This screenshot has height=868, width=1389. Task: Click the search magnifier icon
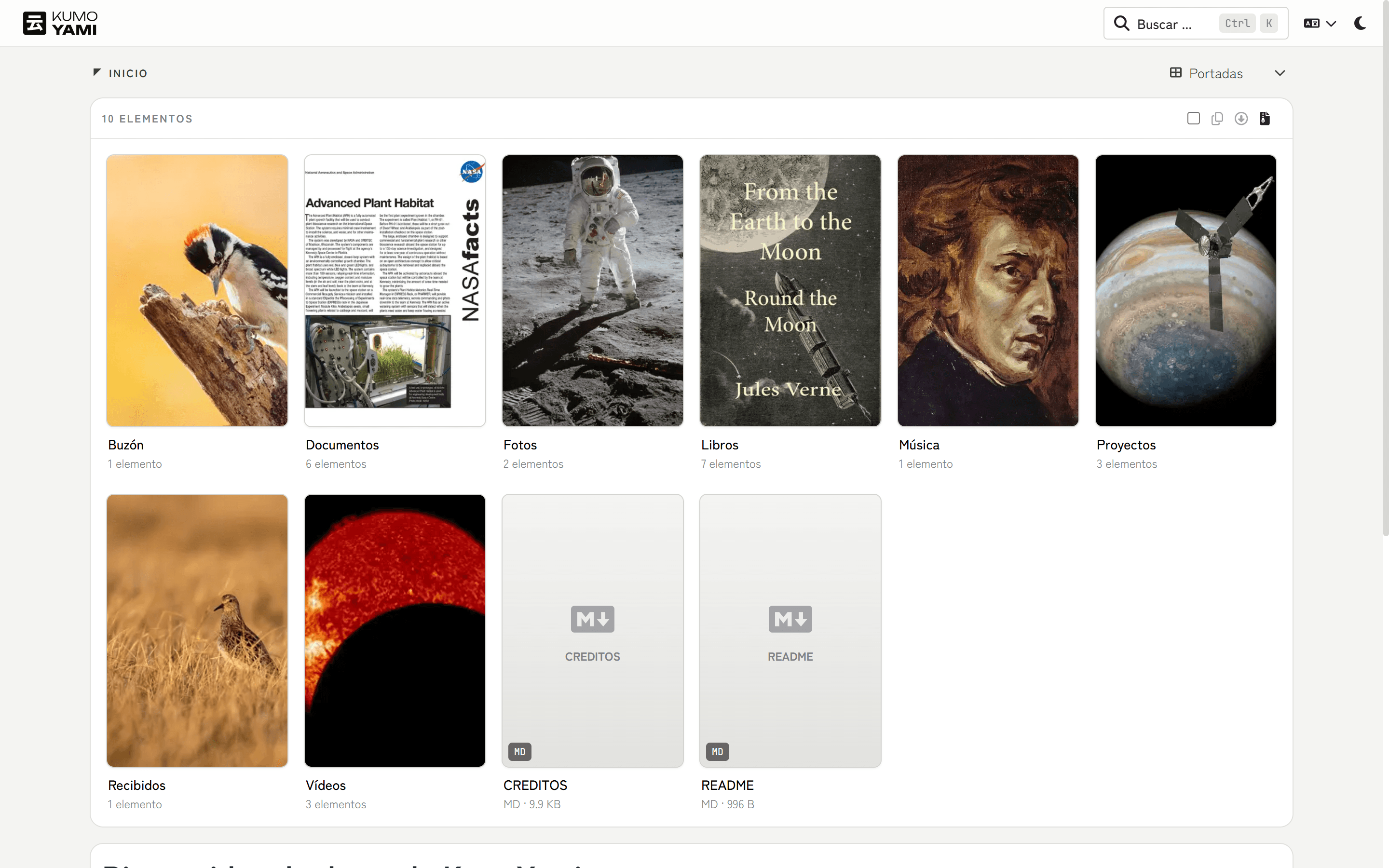tap(1121, 24)
